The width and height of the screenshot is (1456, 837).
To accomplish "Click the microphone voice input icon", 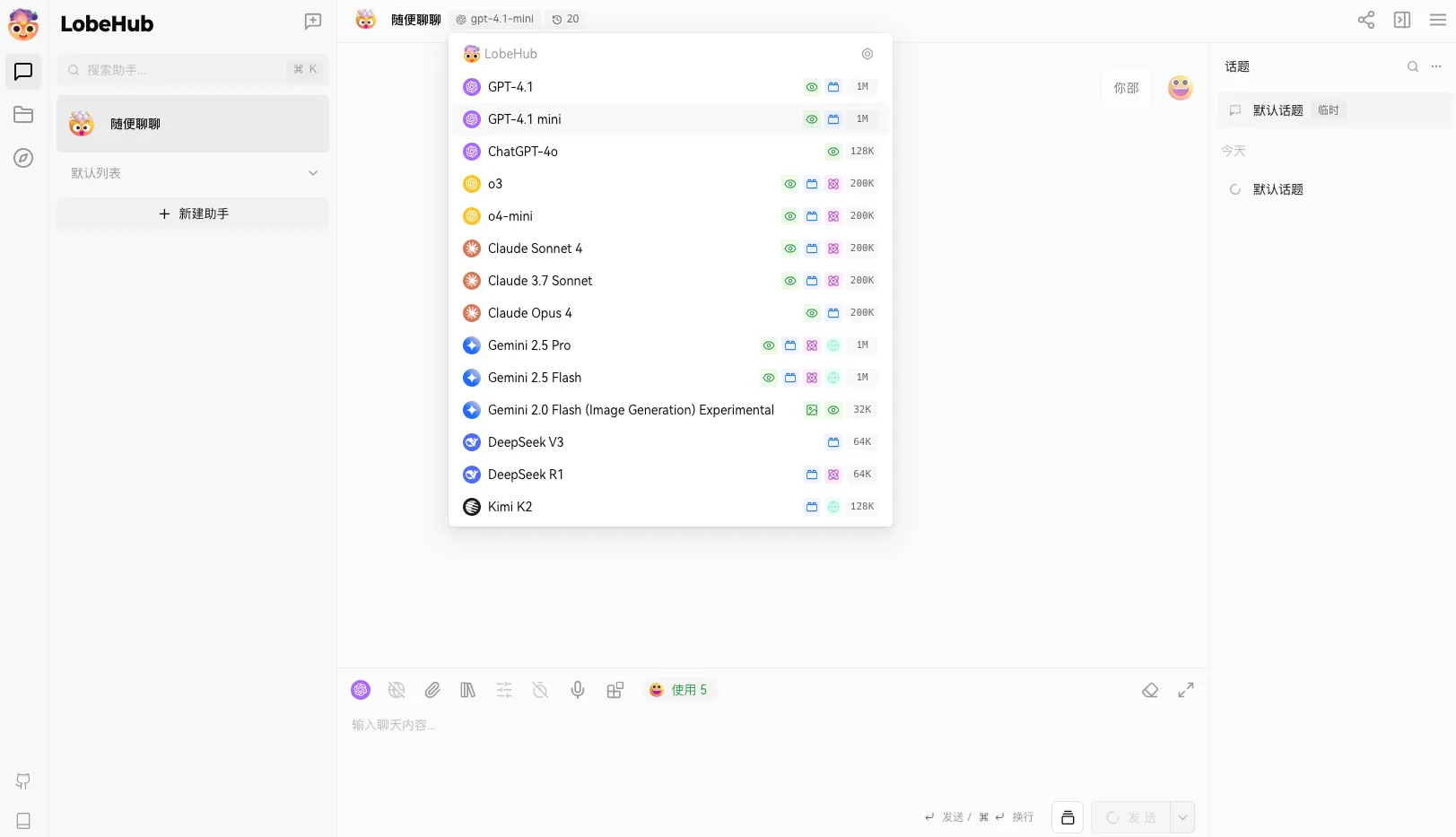I will pyautogui.click(x=578, y=690).
